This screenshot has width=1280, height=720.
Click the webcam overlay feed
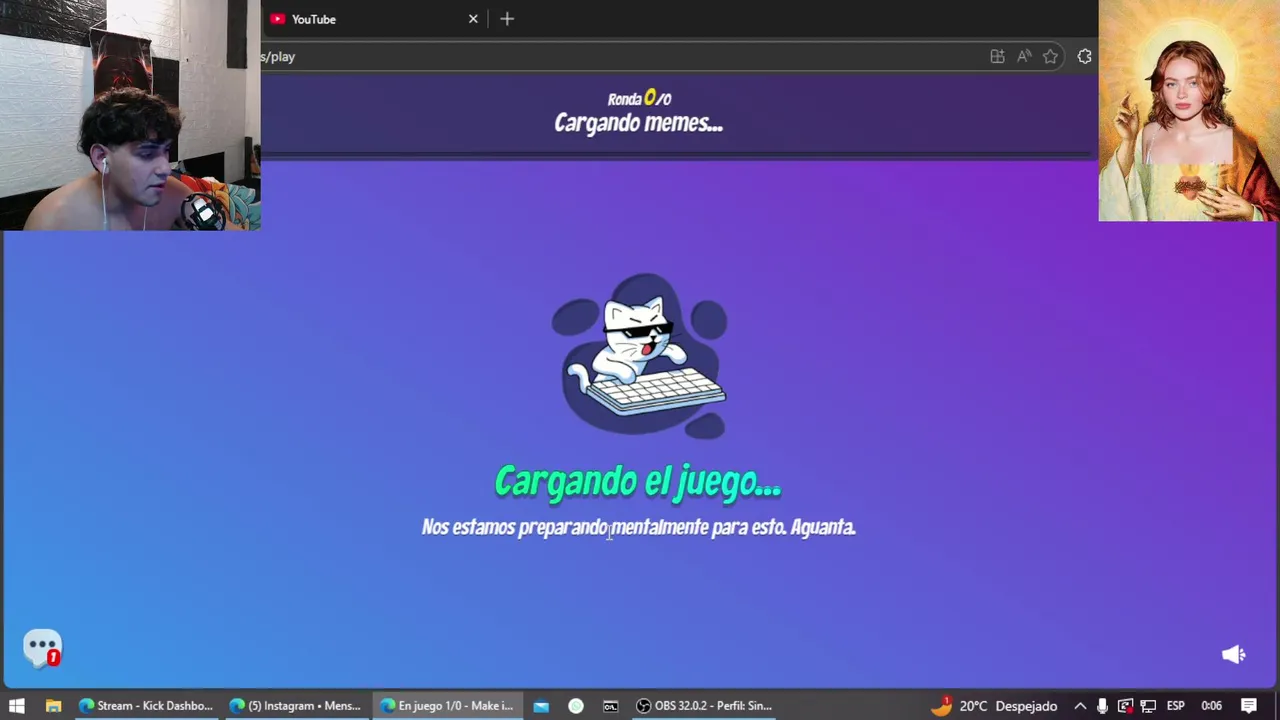[x=130, y=115]
